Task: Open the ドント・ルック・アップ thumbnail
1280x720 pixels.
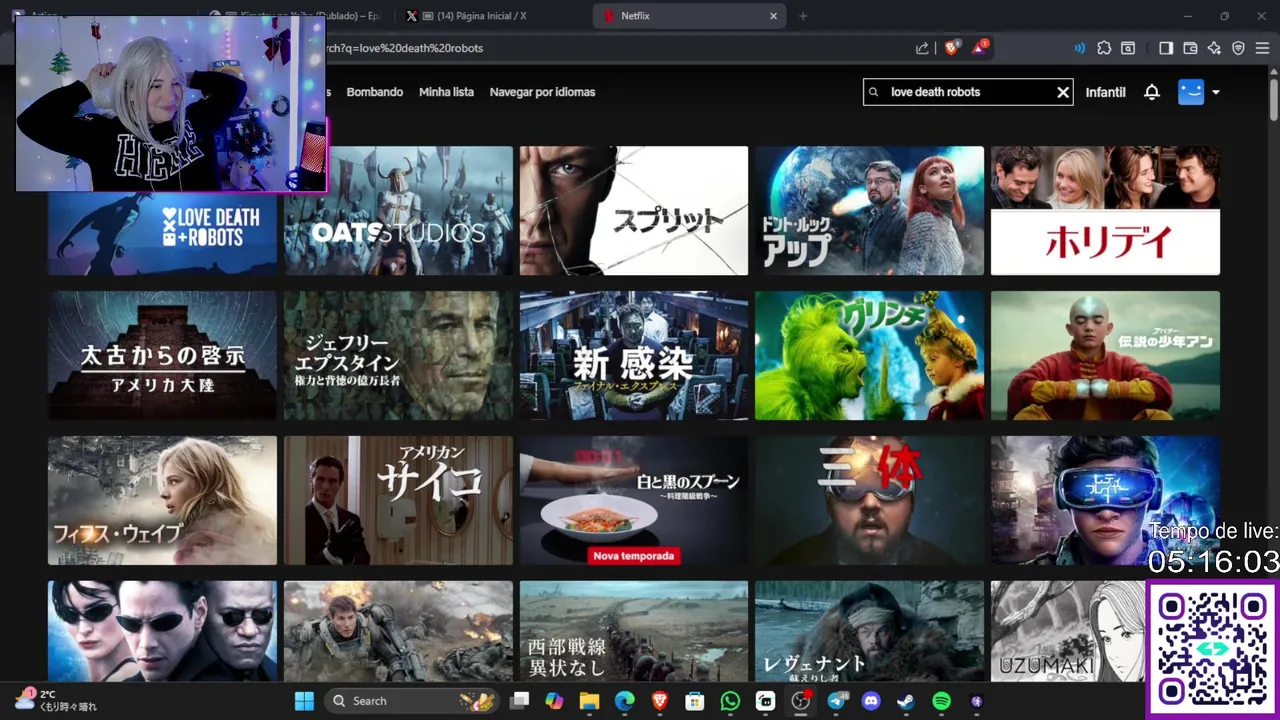Action: tap(870, 210)
